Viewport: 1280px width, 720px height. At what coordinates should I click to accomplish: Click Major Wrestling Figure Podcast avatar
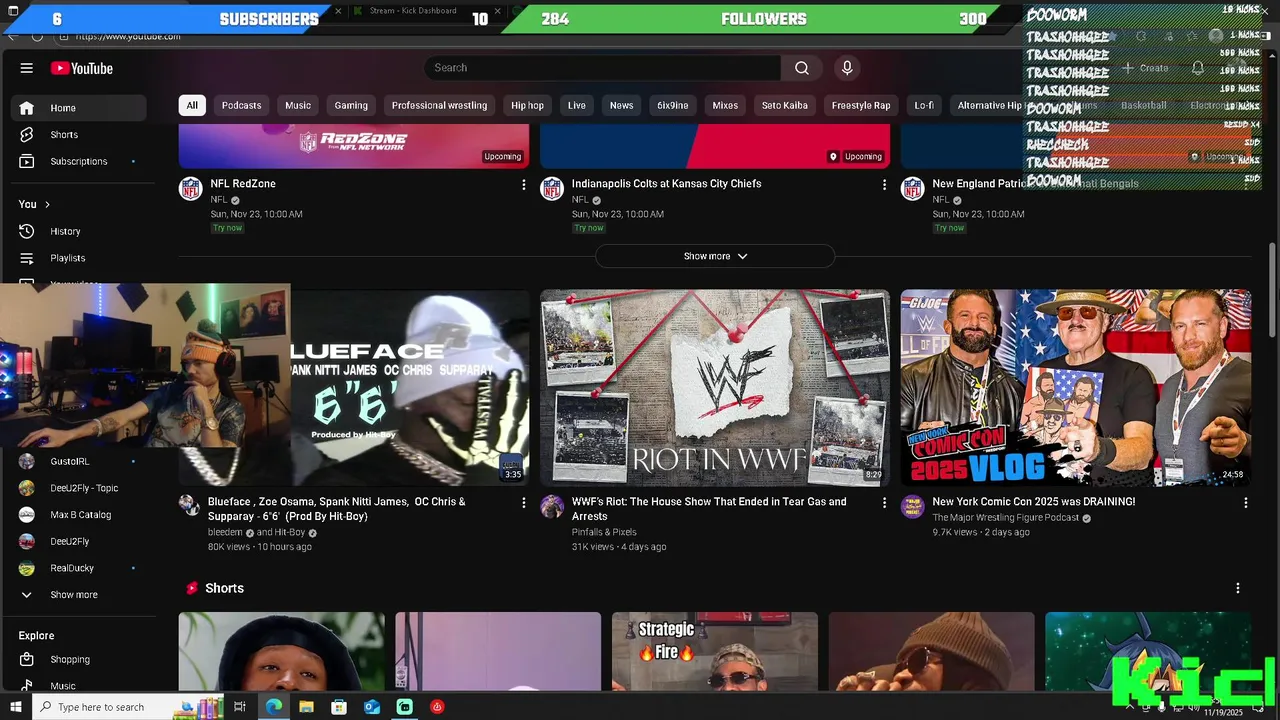913,506
